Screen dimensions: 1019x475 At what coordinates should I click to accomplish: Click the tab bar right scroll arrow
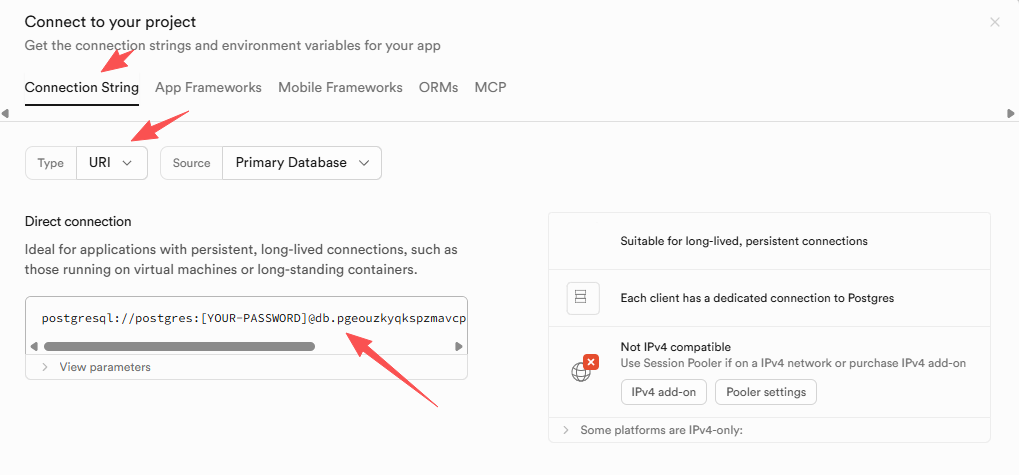click(1011, 114)
